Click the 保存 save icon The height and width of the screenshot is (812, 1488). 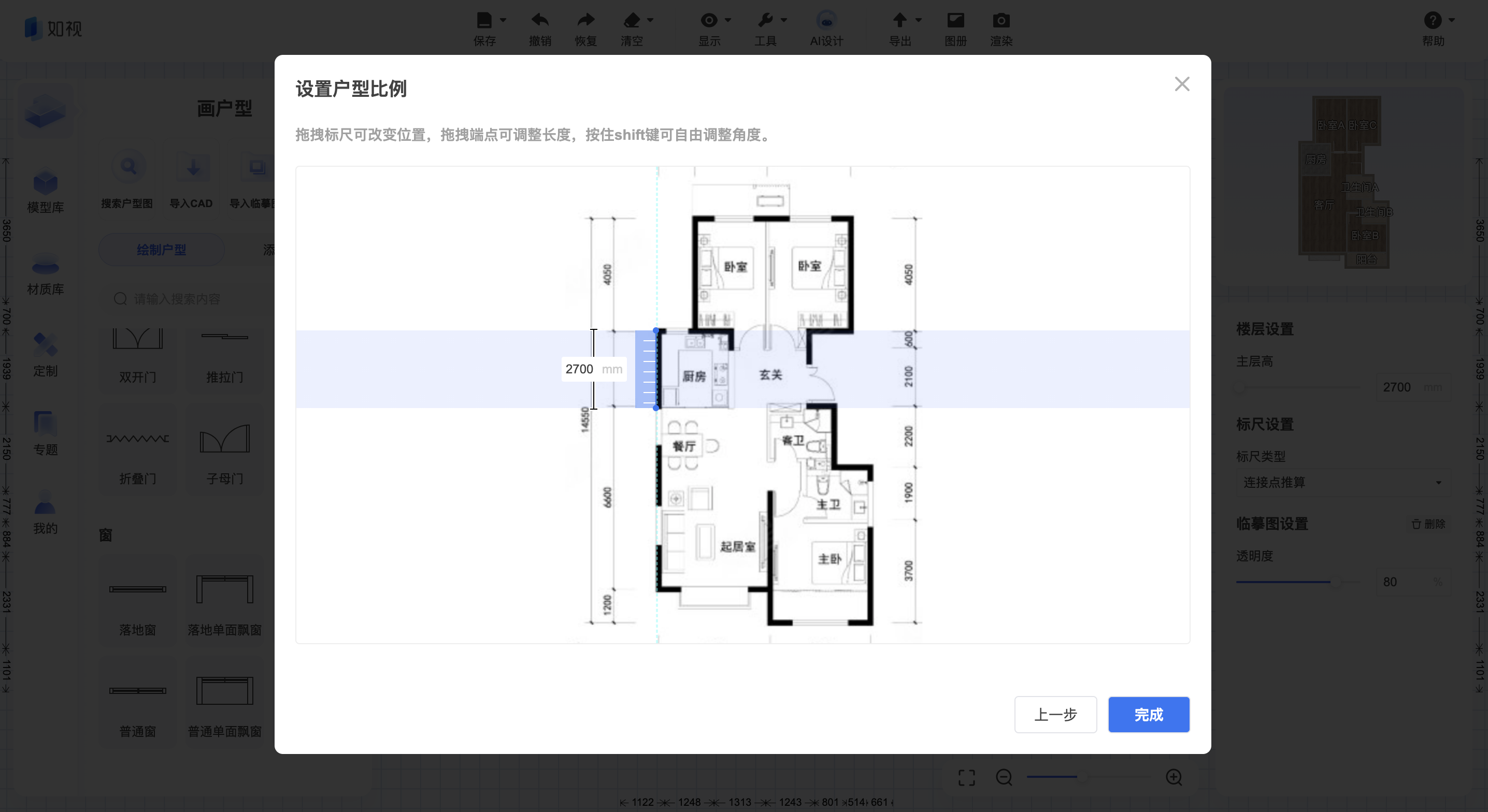[x=484, y=20]
